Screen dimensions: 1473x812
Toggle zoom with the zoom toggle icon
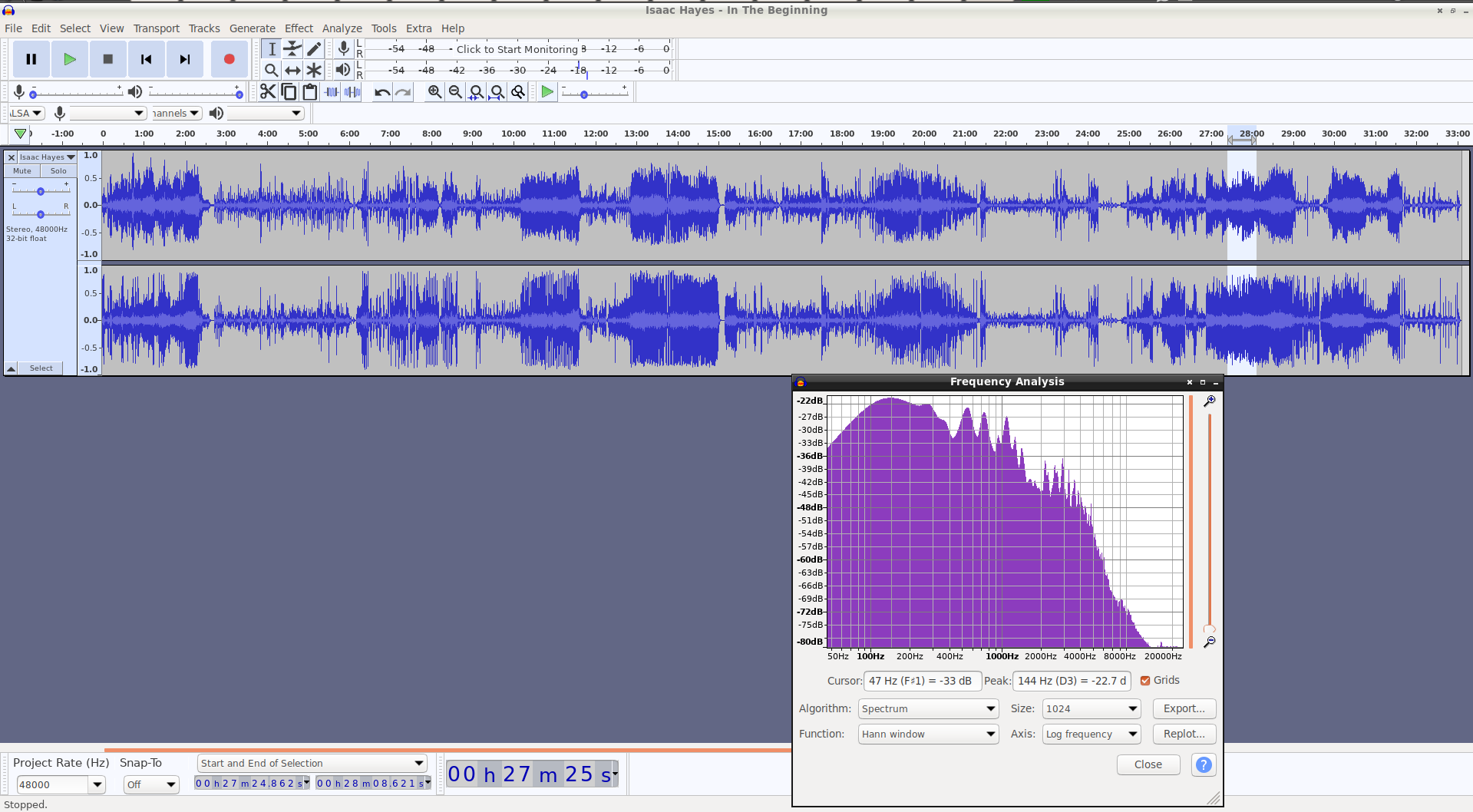coord(519,92)
